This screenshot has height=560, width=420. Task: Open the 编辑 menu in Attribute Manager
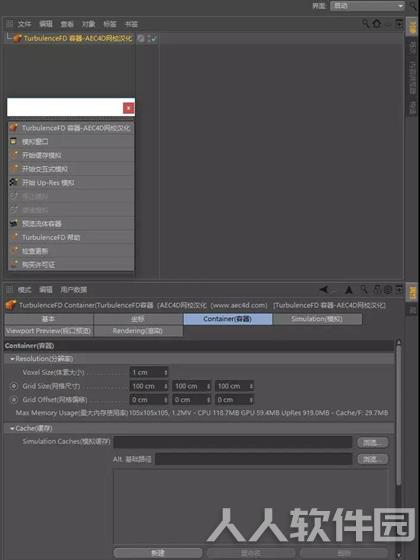coord(46,290)
